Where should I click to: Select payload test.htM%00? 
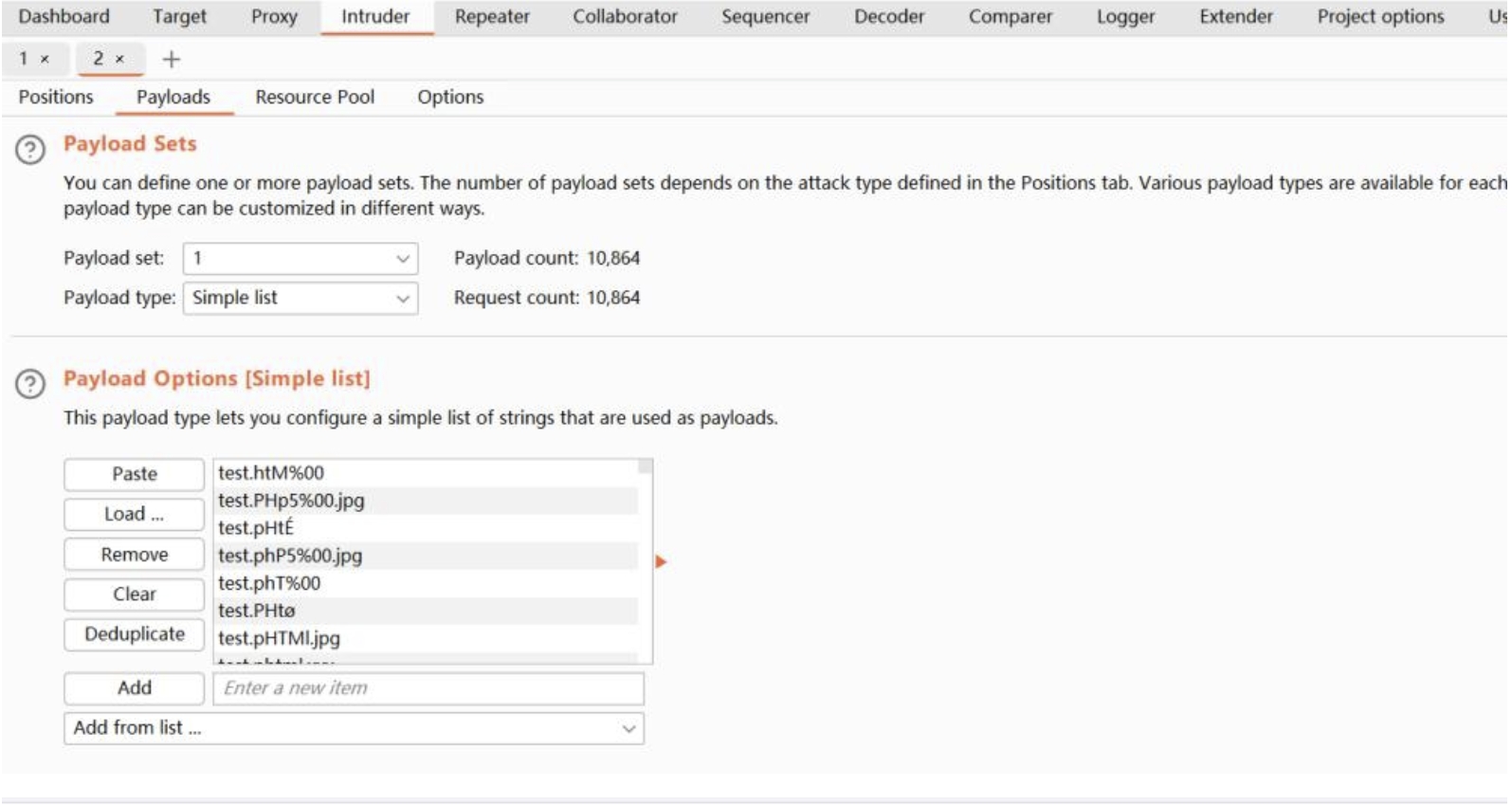coord(428,473)
